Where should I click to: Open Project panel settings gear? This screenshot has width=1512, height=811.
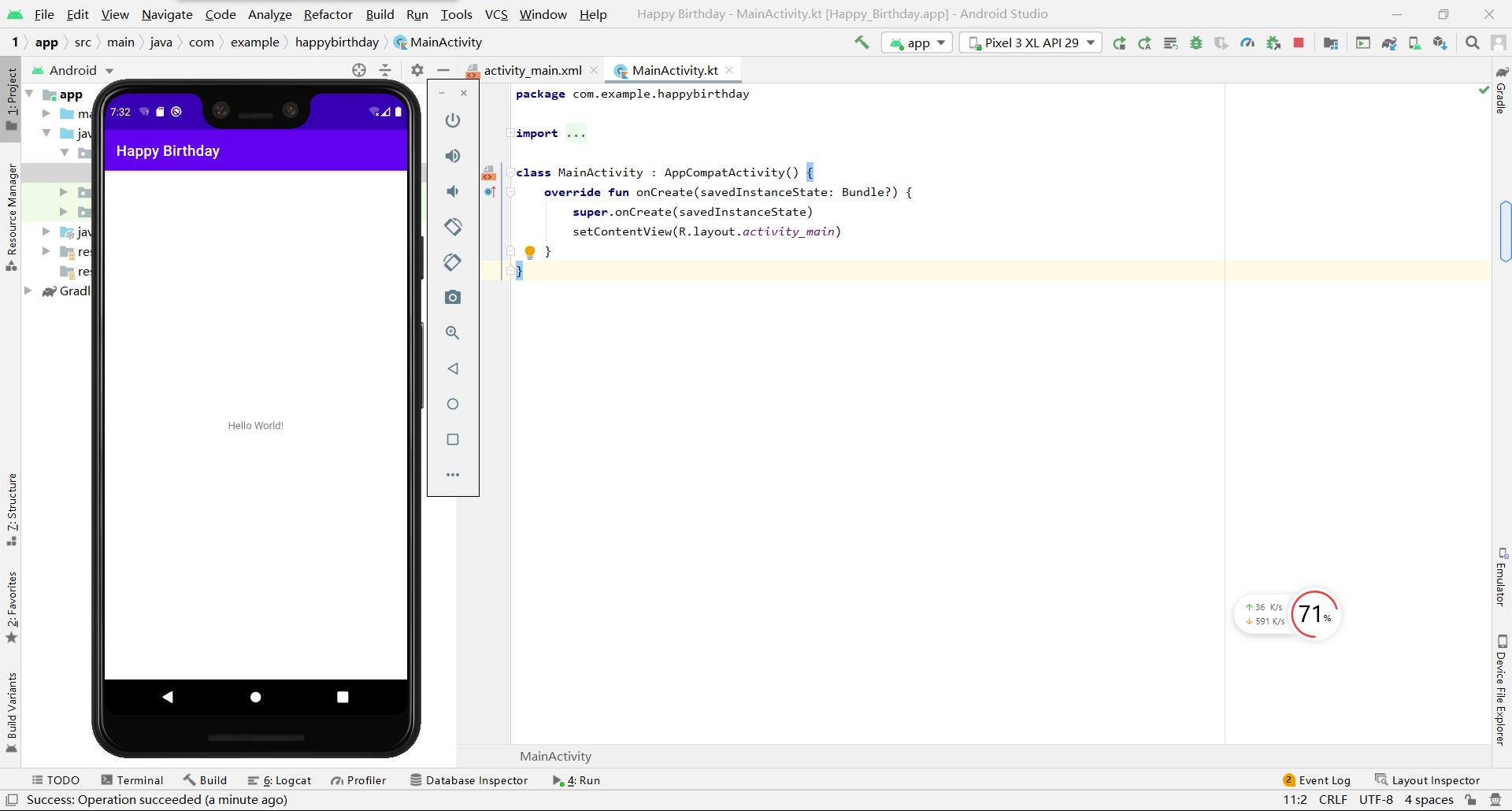(417, 70)
